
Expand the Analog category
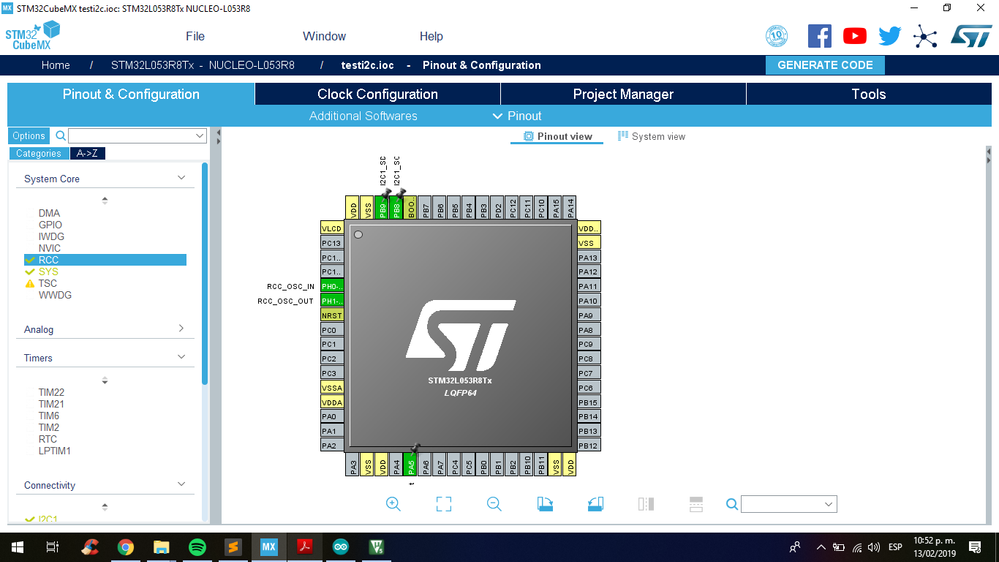pos(181,329)
